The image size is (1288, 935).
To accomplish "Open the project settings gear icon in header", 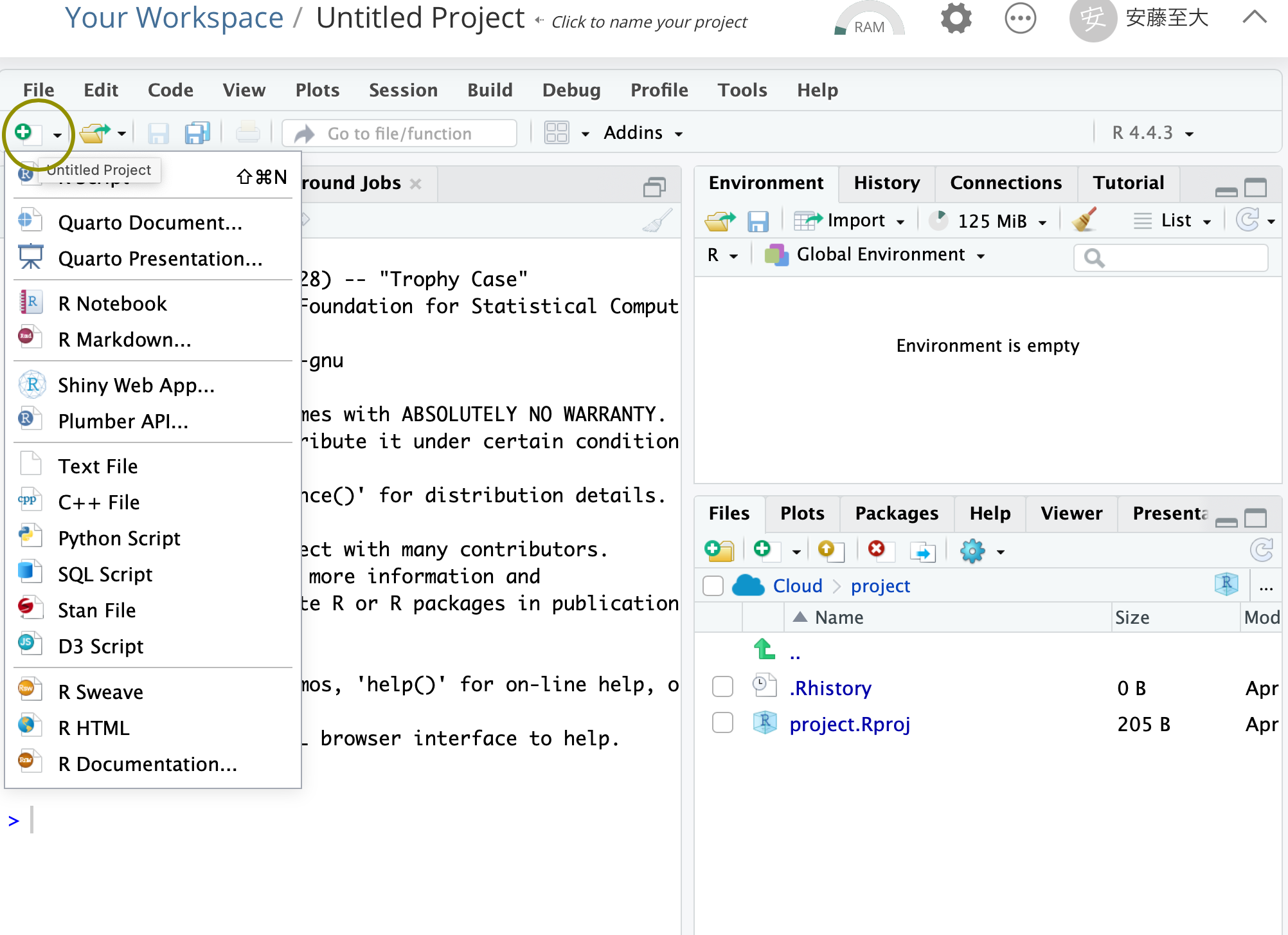I will (x=956, y=18).
